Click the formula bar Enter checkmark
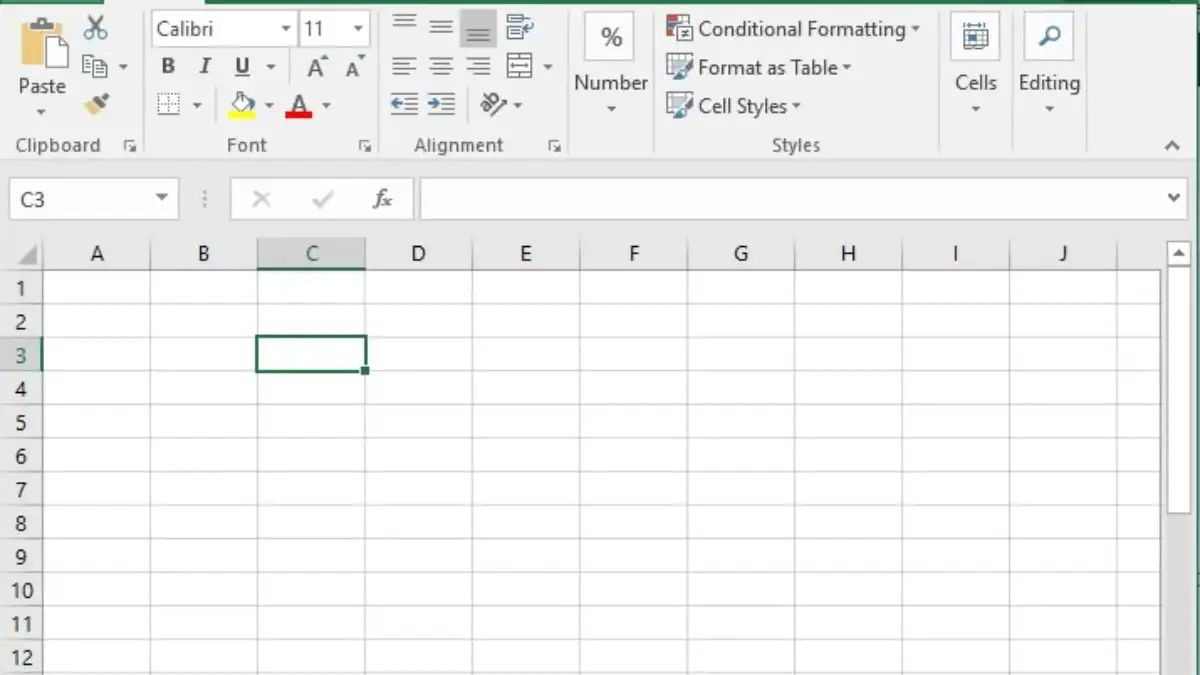The image size is (1200, 675). pos(322,199)
